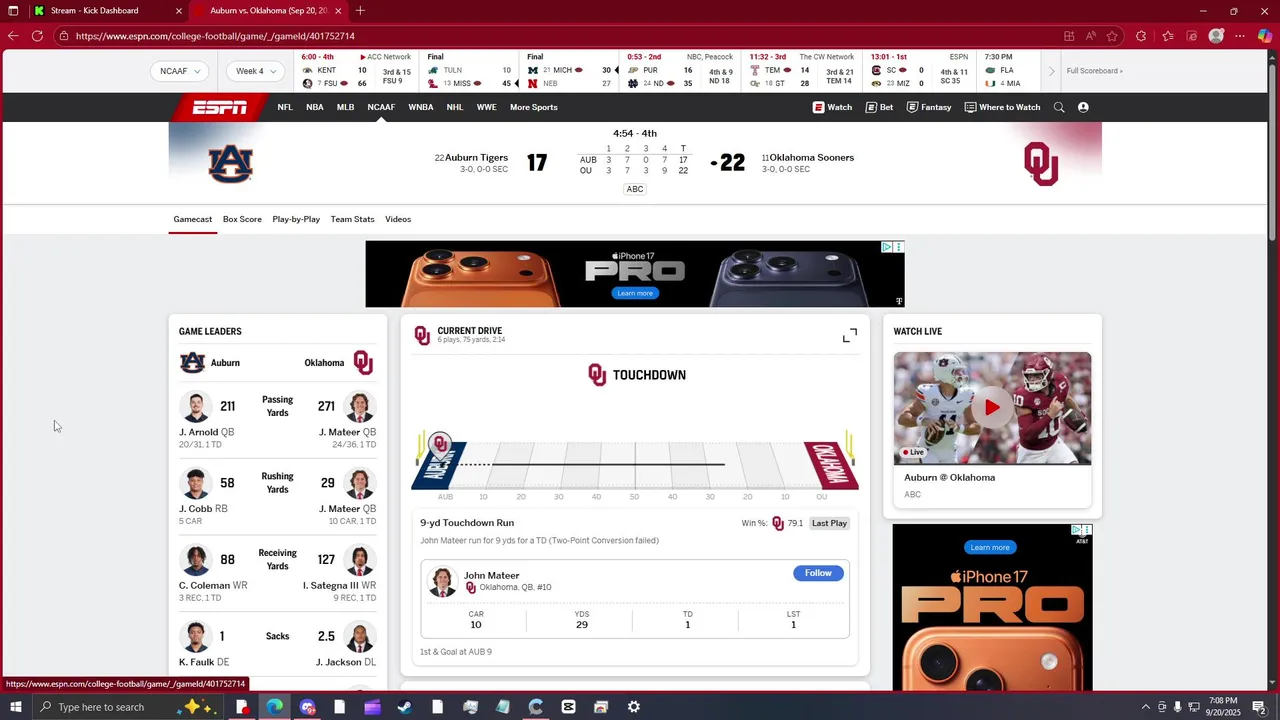Image resolution: width=1280 pixels, height=720 pixels.
Task: Go back in browser history
Action: tap(12, 36)
